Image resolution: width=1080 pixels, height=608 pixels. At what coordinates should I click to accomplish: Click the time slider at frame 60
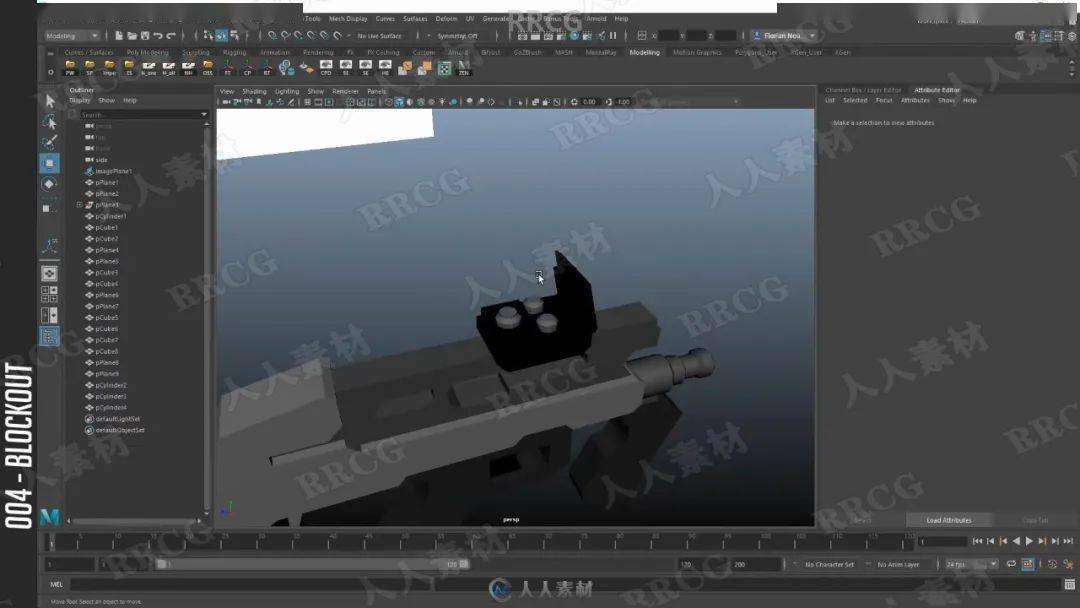[x=476, y=542]
